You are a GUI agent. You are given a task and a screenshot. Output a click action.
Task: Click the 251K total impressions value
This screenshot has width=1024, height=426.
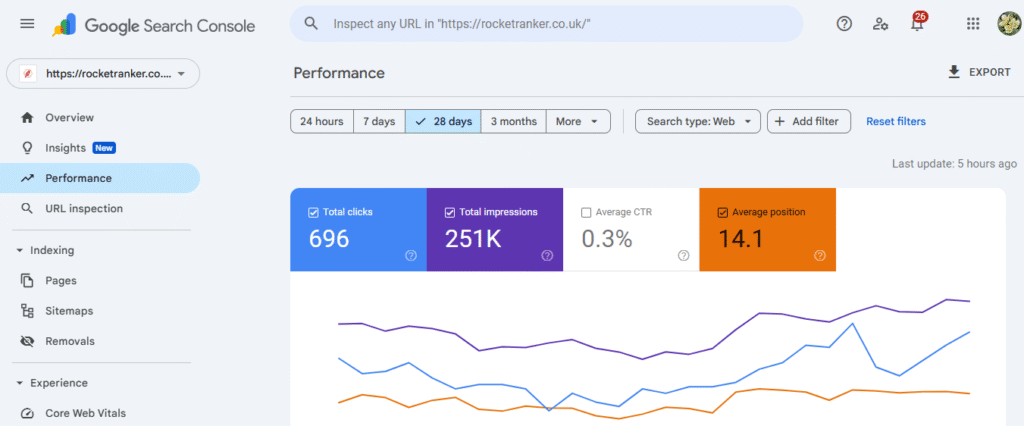473,239
